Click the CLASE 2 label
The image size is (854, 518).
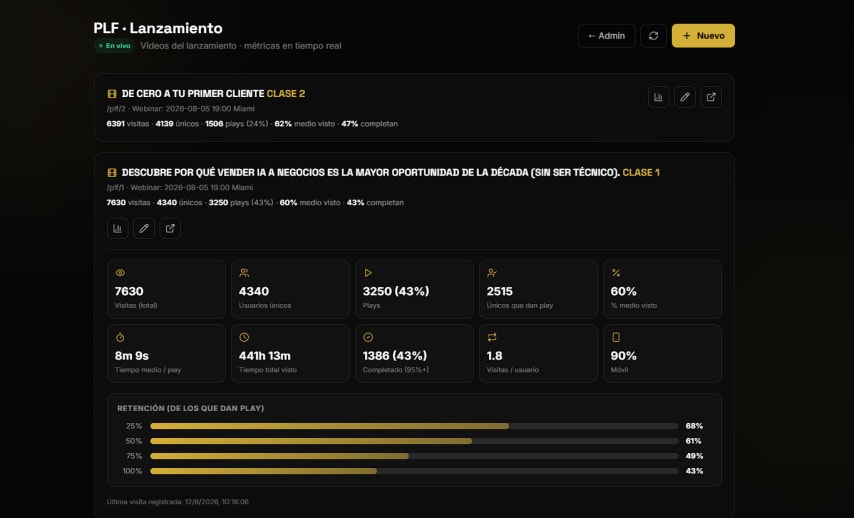pos(286,94)
